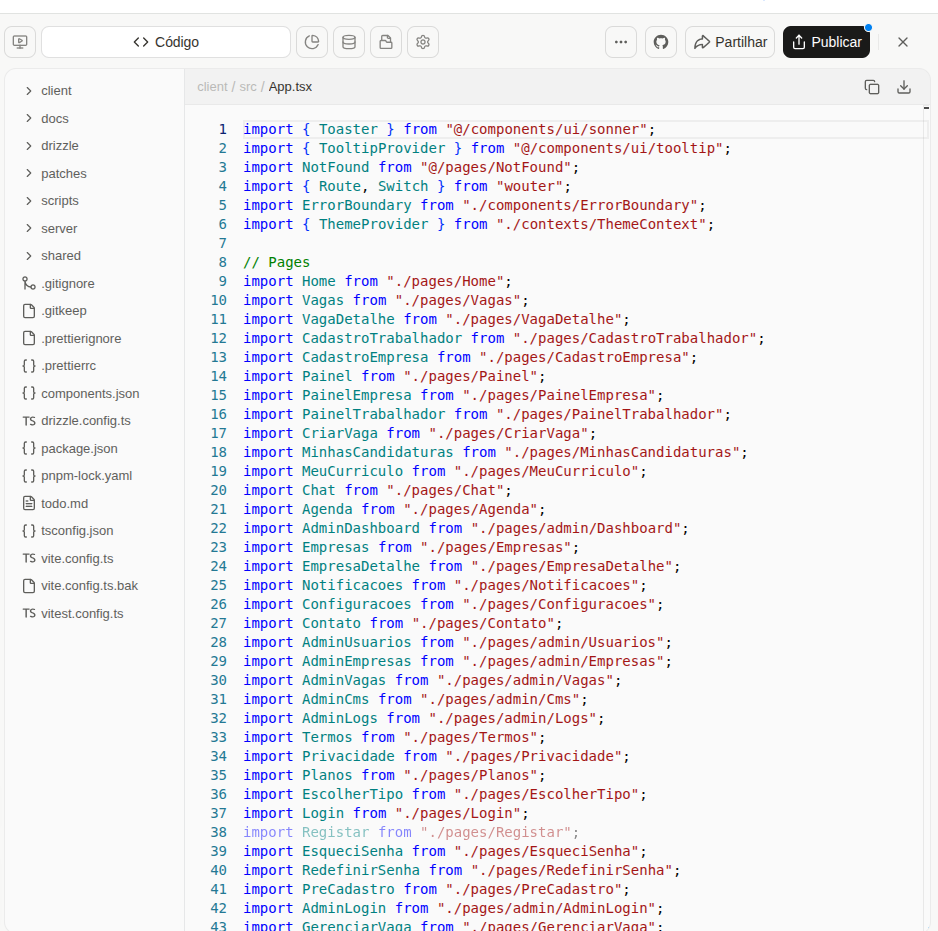Open package.json in file tree

[79, 449]
